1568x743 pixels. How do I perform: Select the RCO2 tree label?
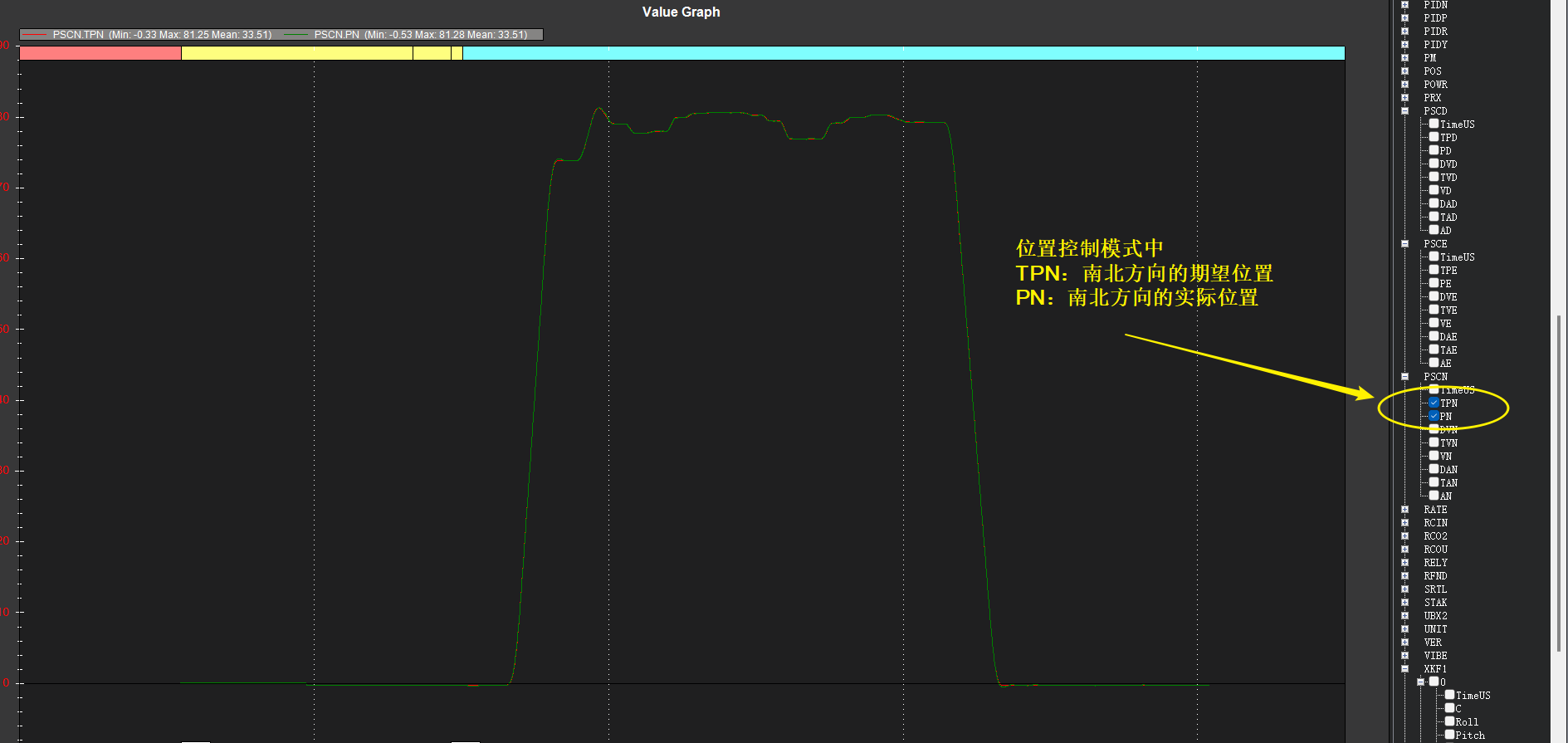click(1435, 536)
